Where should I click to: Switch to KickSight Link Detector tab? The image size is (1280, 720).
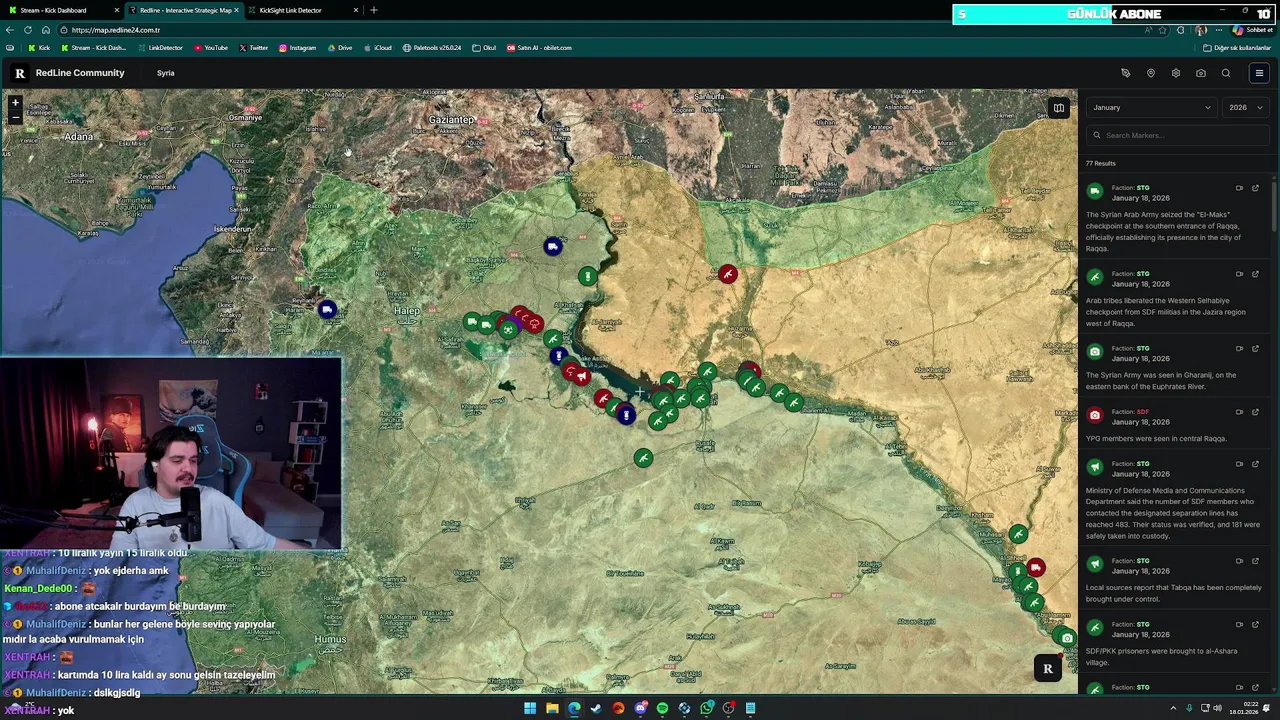click(303, 10)
